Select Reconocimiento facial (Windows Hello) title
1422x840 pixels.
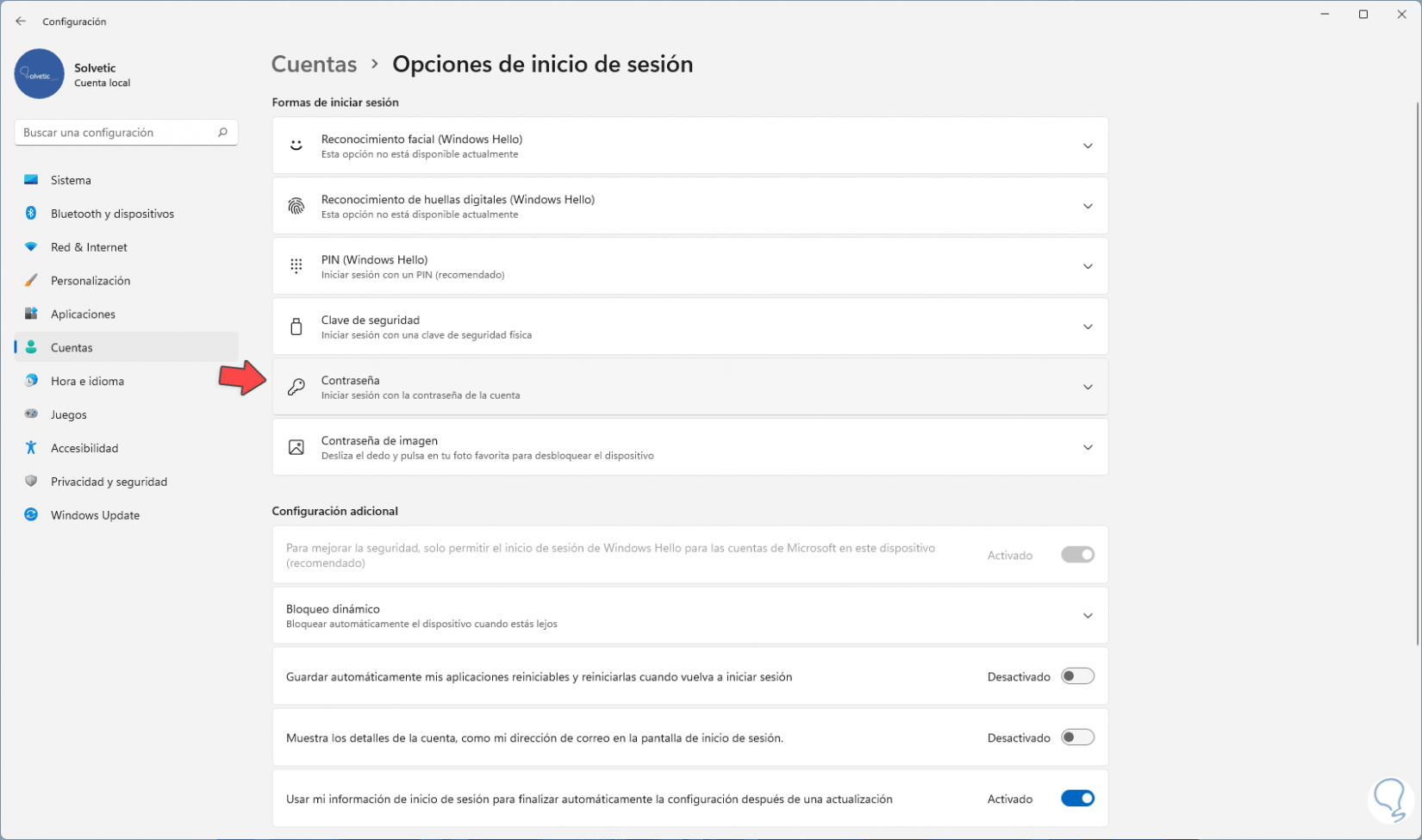pyautogui.click(x=421, y=139)
